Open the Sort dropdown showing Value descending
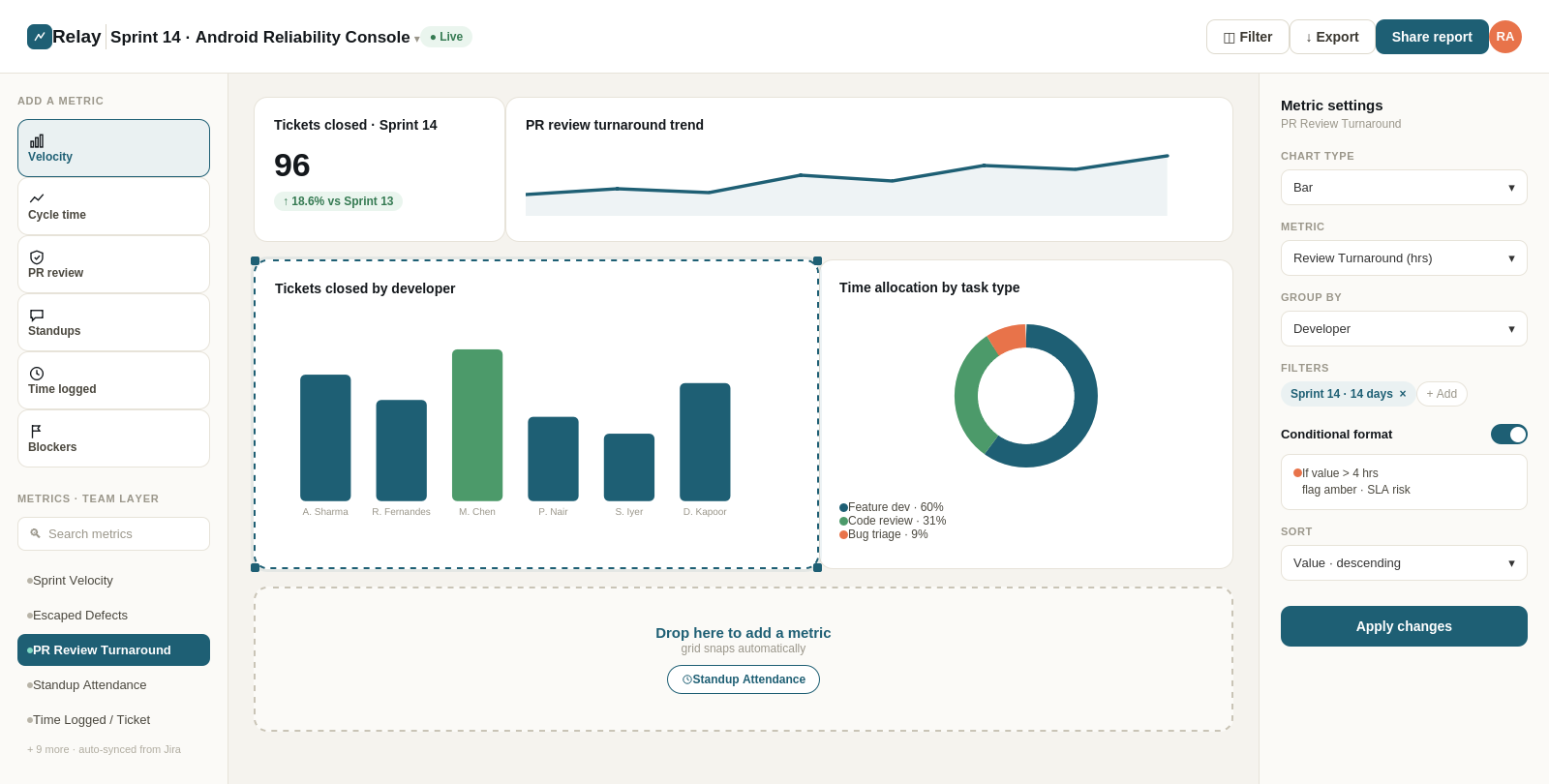 (1404, 562)
